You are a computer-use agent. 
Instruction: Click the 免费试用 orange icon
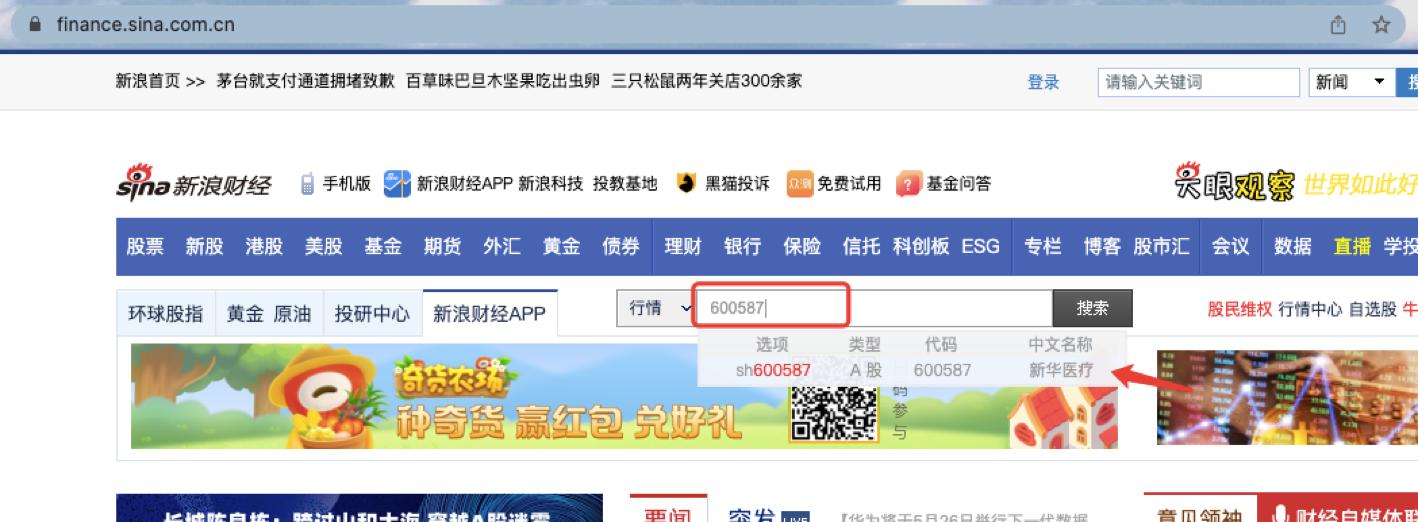point(800,184)
